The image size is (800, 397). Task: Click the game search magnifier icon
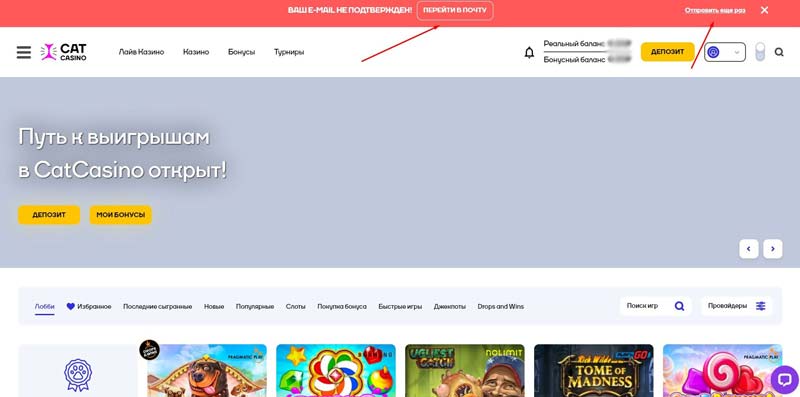(679, 306)
